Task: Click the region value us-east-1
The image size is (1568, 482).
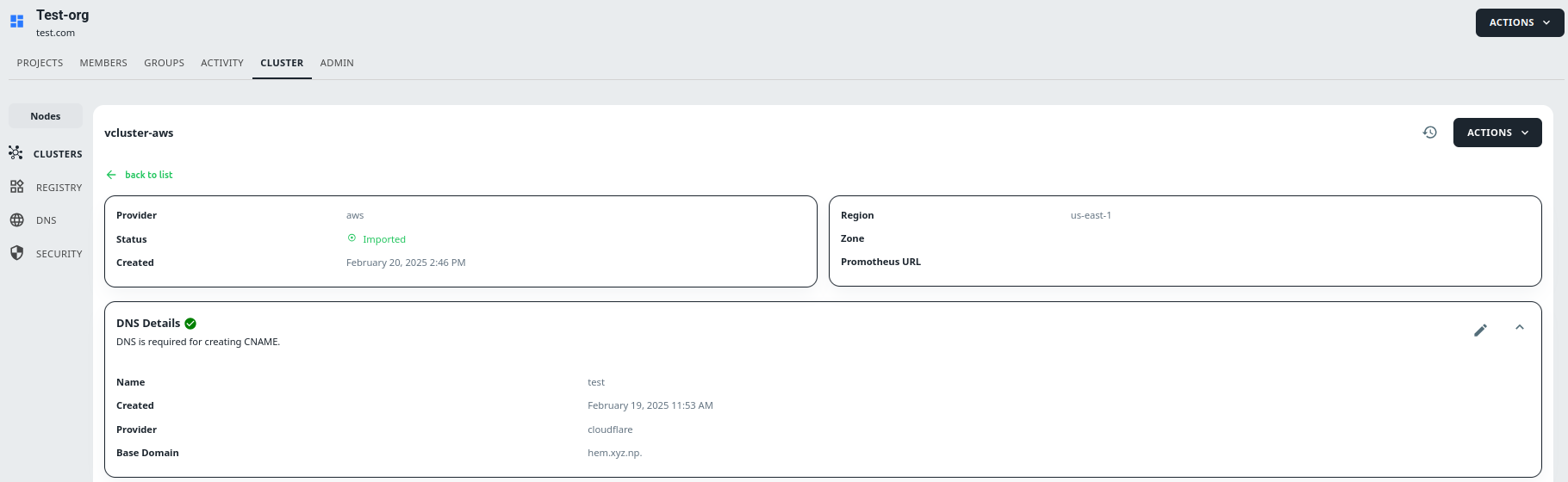Action: click(1091, 215)
